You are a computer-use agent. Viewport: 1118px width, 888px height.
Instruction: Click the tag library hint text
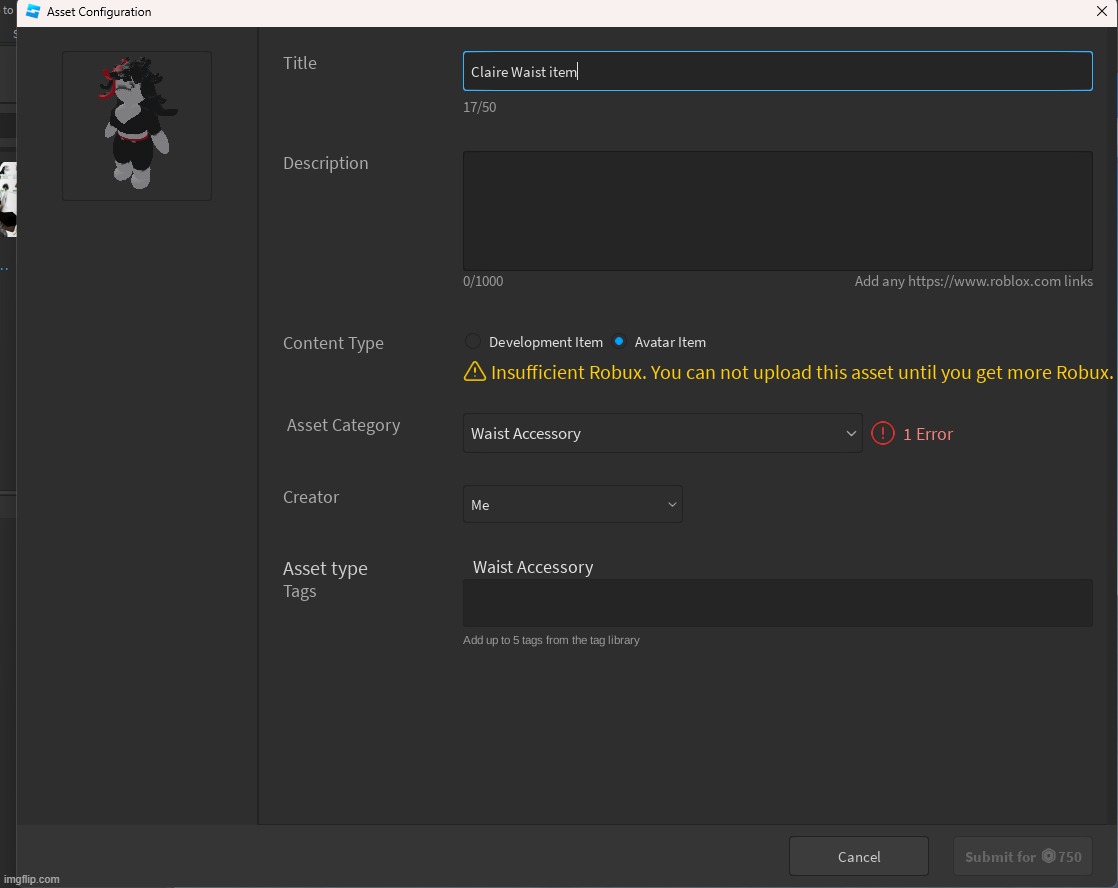click(551, 640)
